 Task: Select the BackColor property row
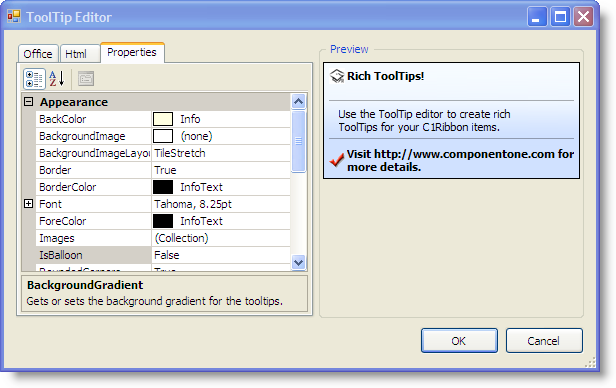[163, 119]
